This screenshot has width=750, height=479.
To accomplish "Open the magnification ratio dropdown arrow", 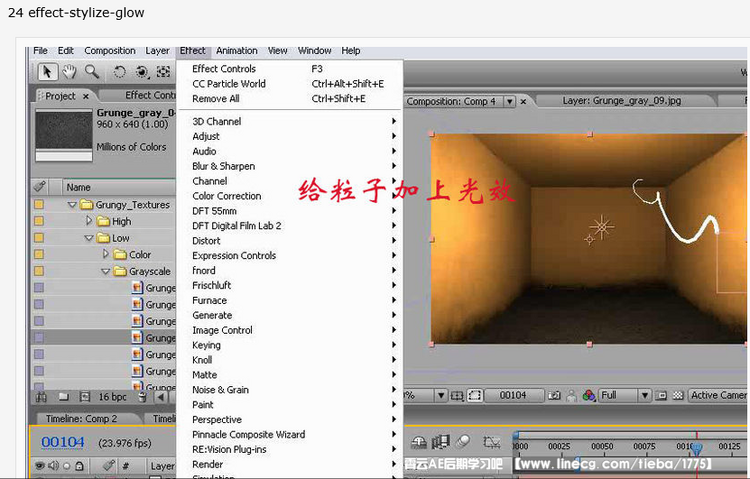I will click(441, 396).
